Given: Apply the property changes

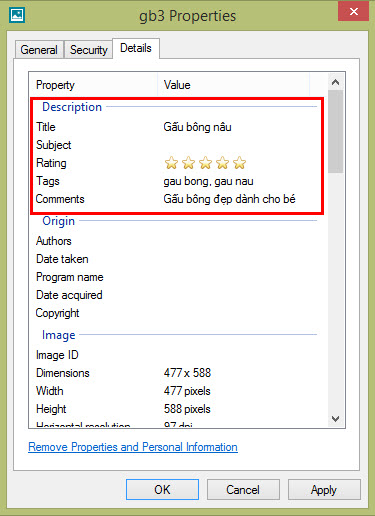Looking at the screenshot, I should tap(324, 490).
